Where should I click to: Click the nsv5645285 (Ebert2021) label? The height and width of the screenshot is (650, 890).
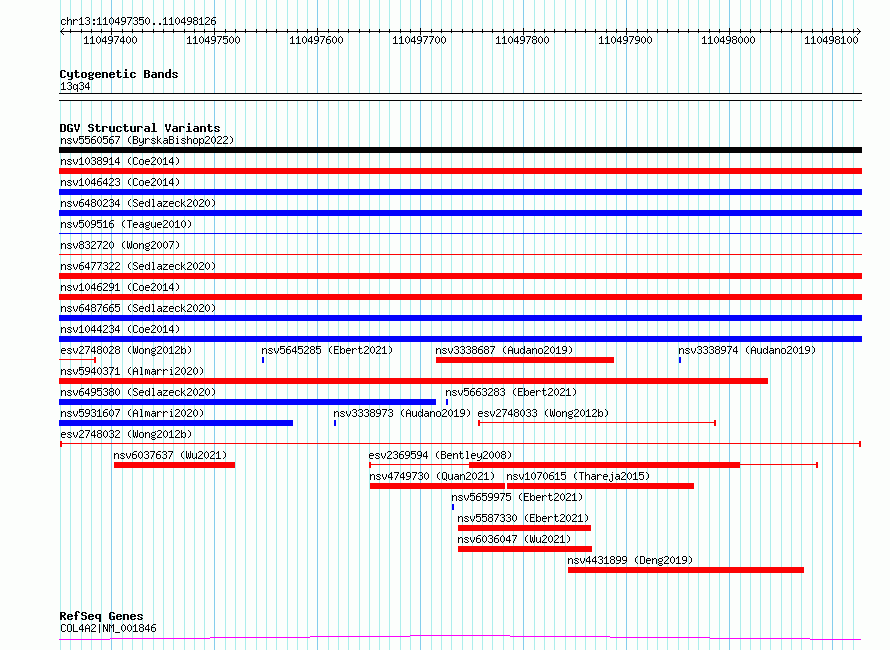327,350
